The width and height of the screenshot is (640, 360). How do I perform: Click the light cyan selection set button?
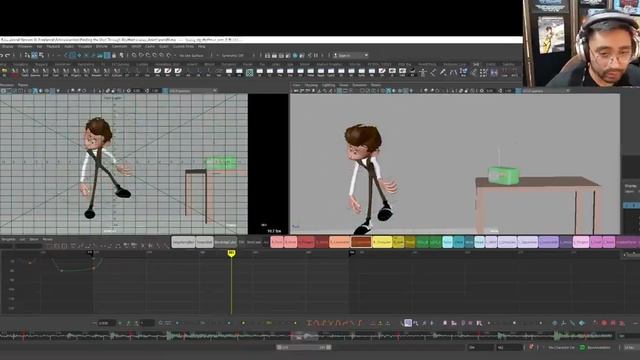447,242
